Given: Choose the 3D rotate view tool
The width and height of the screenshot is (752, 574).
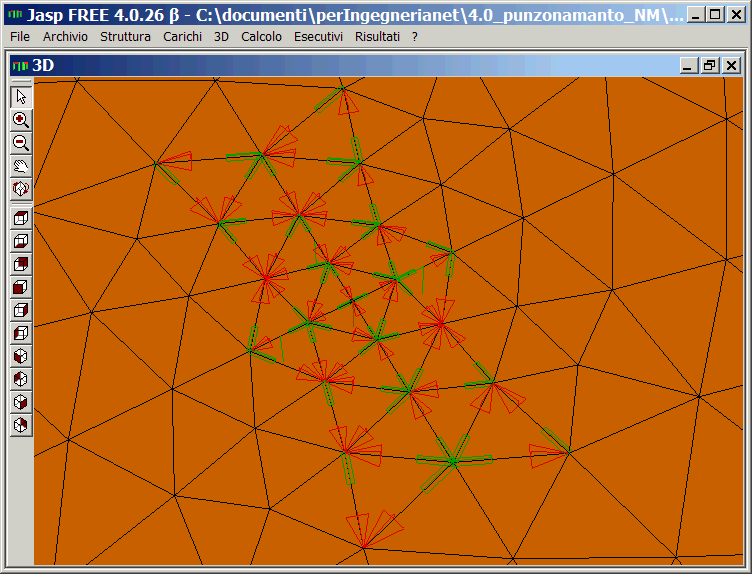Looking at the screenshot, I should tap(21, 189).
